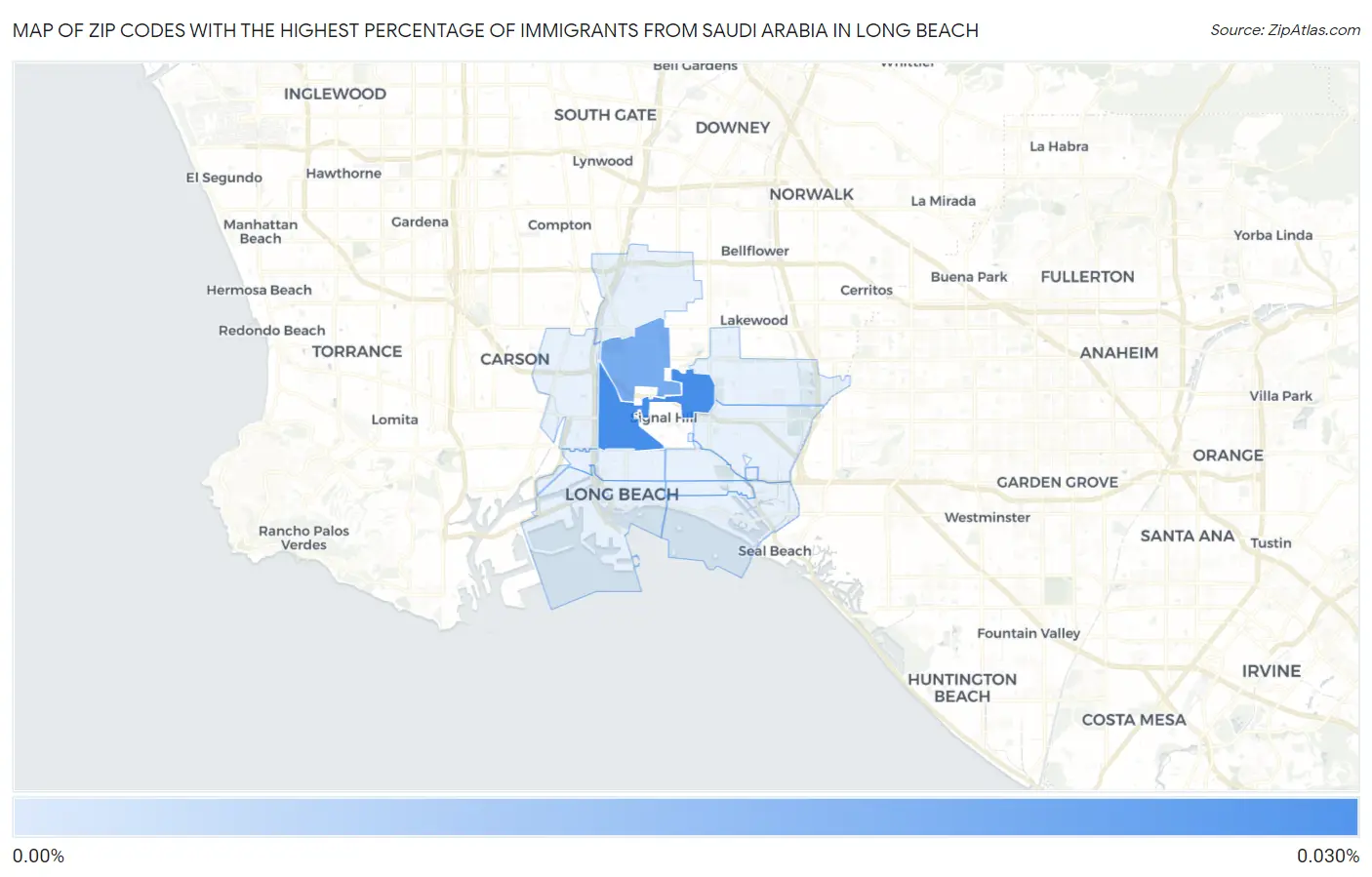Viewport: 1372px width, 877px height.
Task: Click the ANAHEIM map label
Action: coord(1118,353)
